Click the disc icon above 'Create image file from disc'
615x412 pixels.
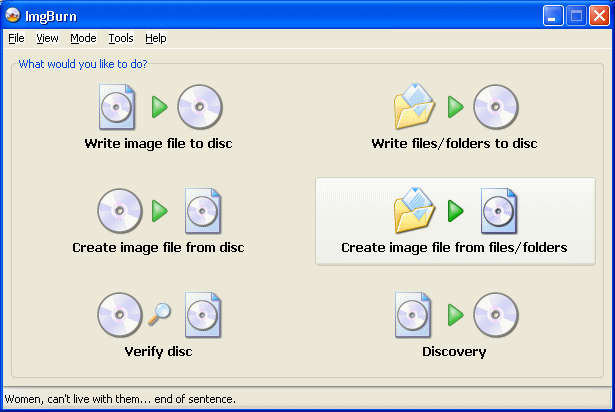pyautogui.click(x=120, y=211)
